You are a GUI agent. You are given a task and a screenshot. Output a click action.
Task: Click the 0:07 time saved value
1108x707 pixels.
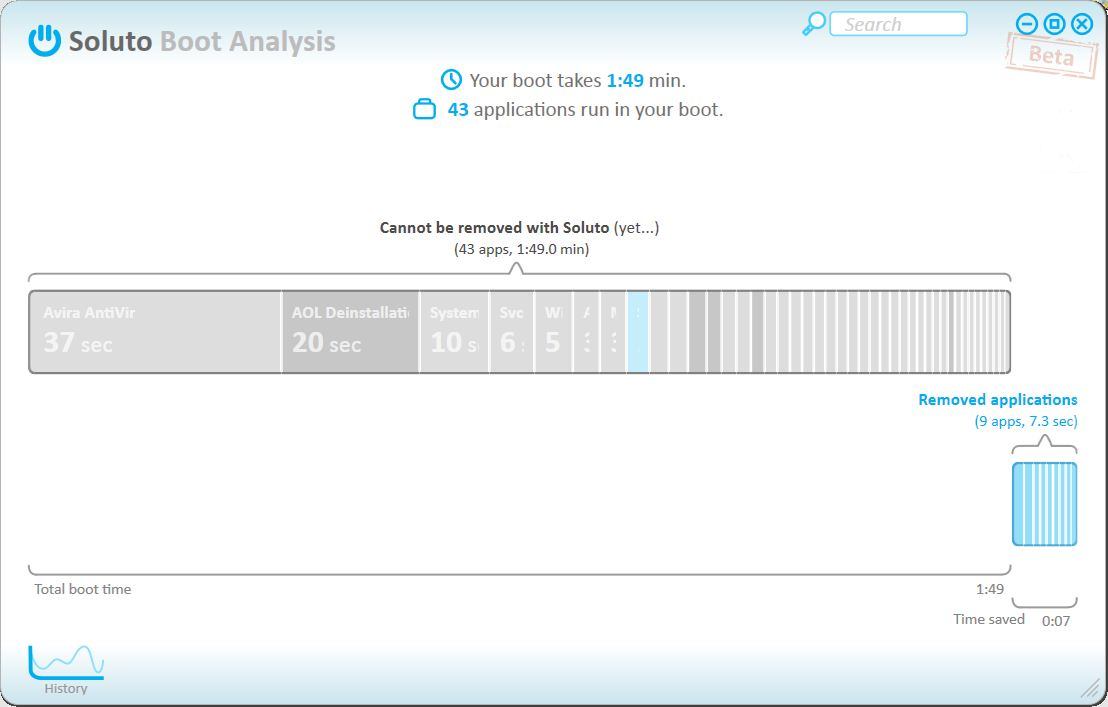coord(1056,622)
